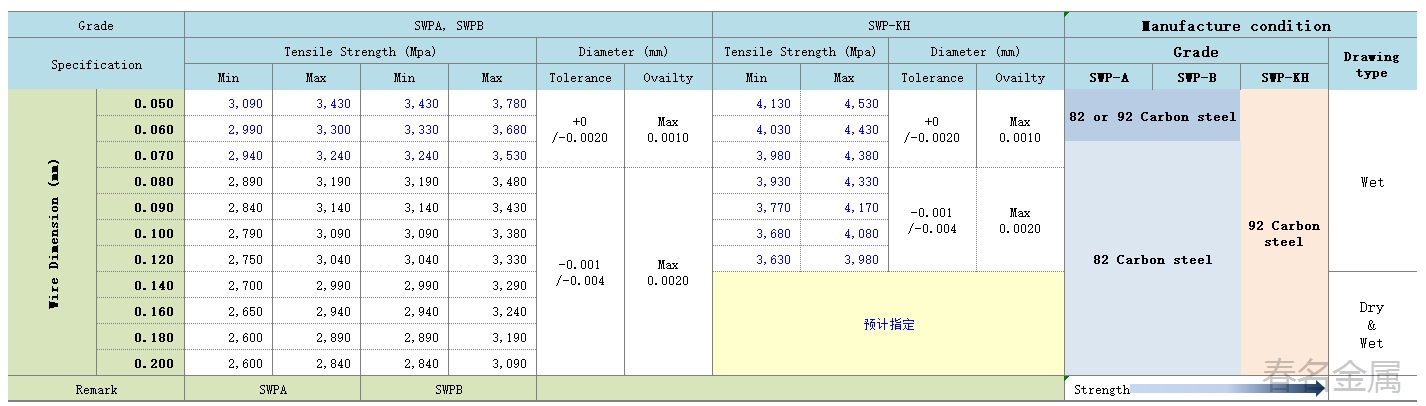Click the 92 Carbon steel cell
This screenshot has width=1426, height=406.
point(1283,233)
